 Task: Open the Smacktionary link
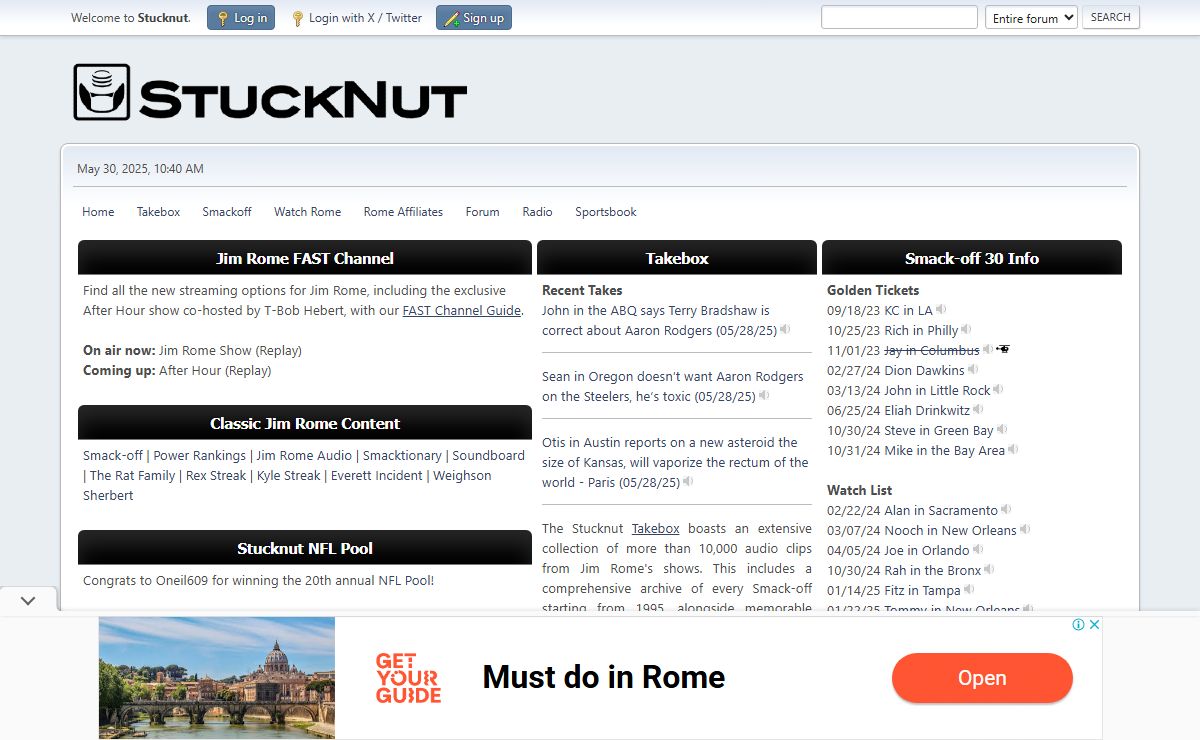pyautogui.click(x=402, y=456)
